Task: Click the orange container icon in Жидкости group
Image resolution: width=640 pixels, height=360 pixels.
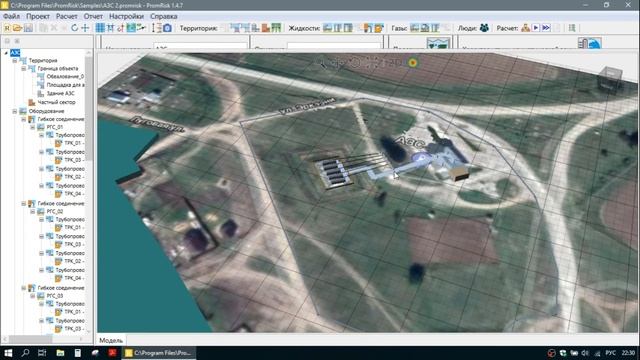Action: click(379, 28)
